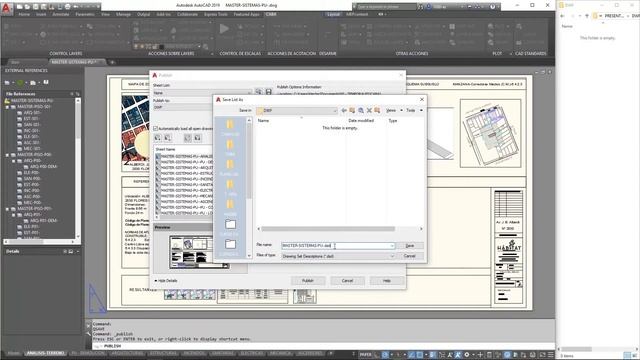Click Move Sheet Down icon in Publish dialog
This screenshot has height=360, width=640.
tap(197, 138)
